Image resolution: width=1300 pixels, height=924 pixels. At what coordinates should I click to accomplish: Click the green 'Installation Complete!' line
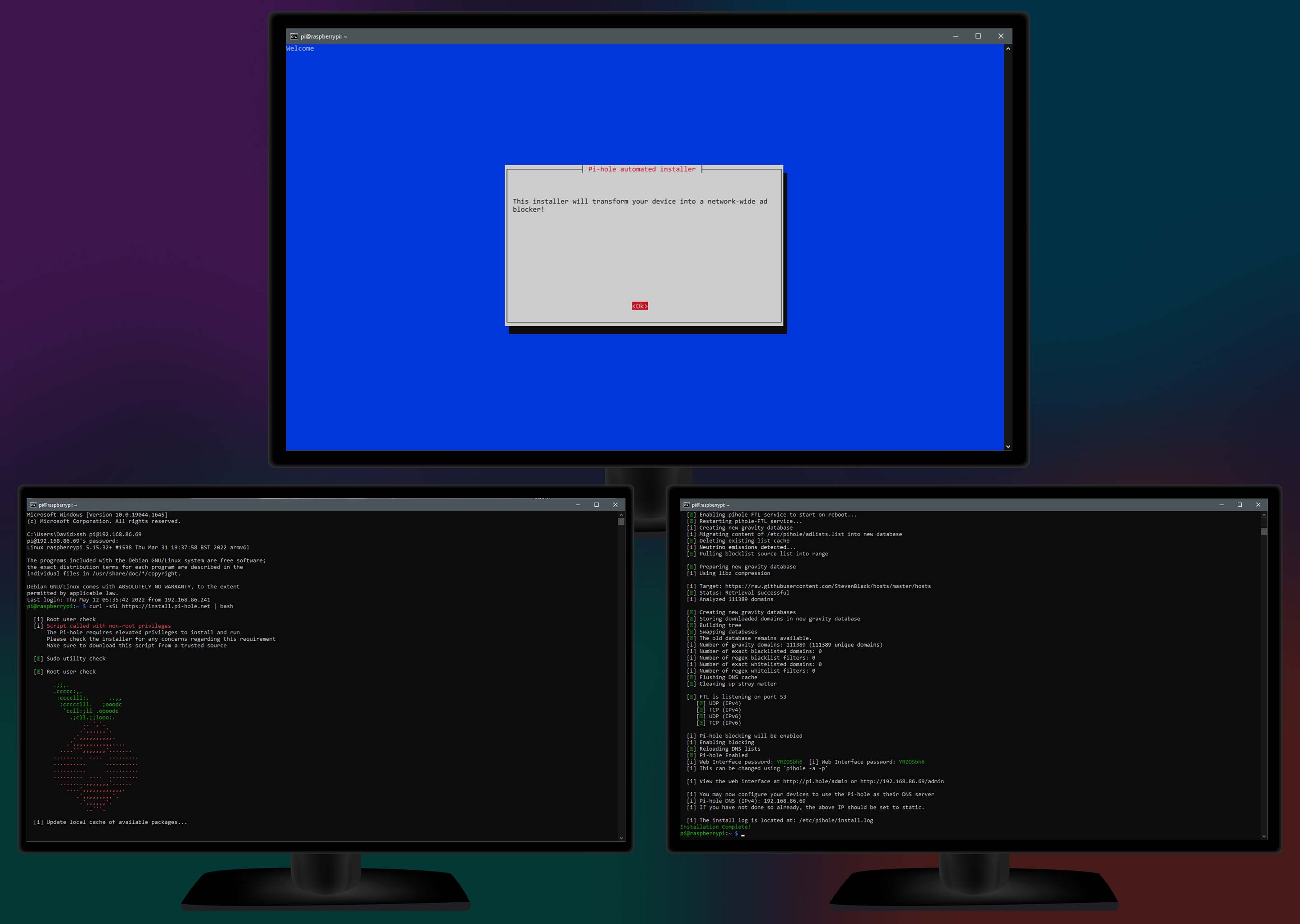[x=715, y=827]
